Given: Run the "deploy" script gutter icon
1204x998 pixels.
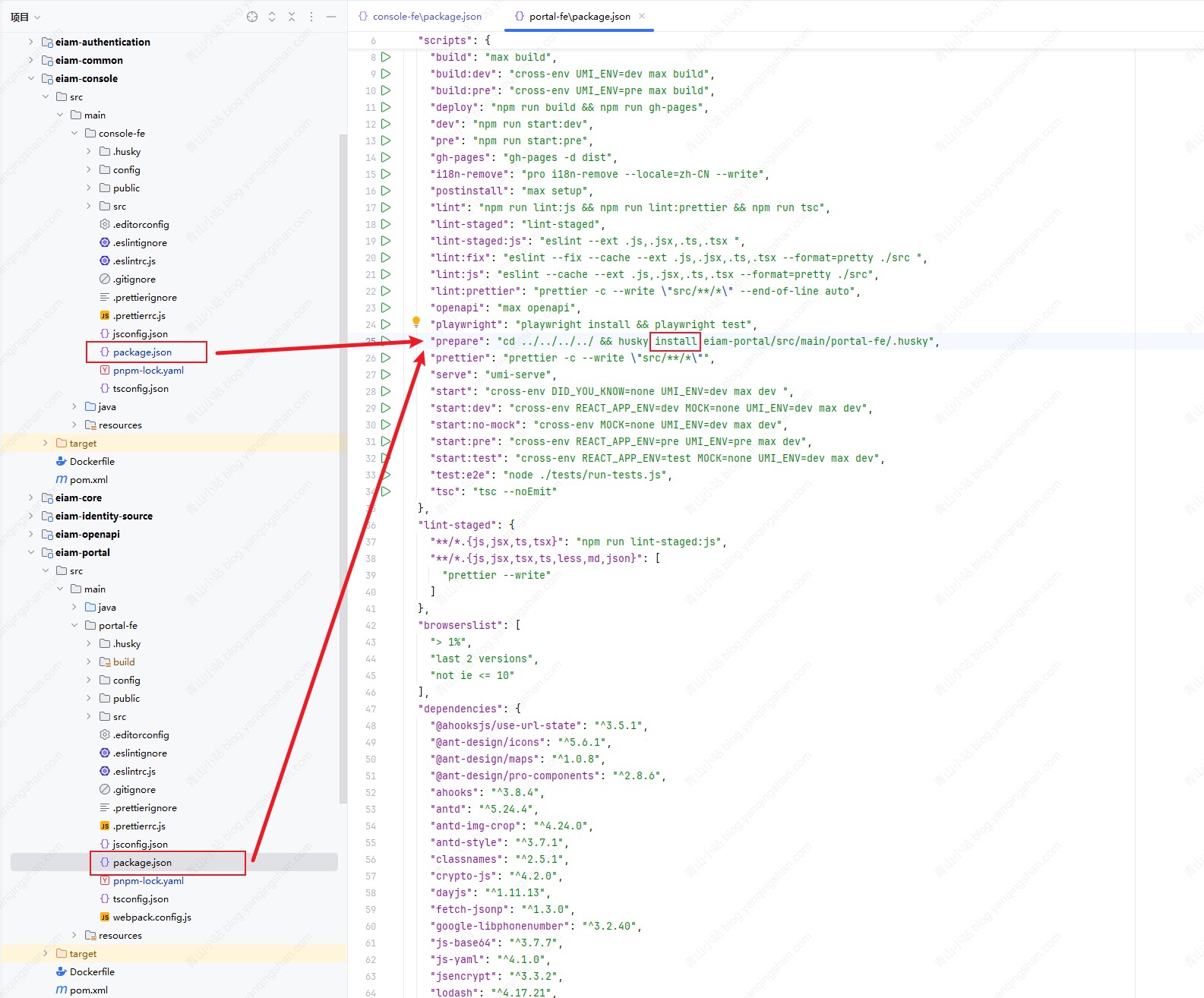Looking at the screenshot, I should pos(386,107).
